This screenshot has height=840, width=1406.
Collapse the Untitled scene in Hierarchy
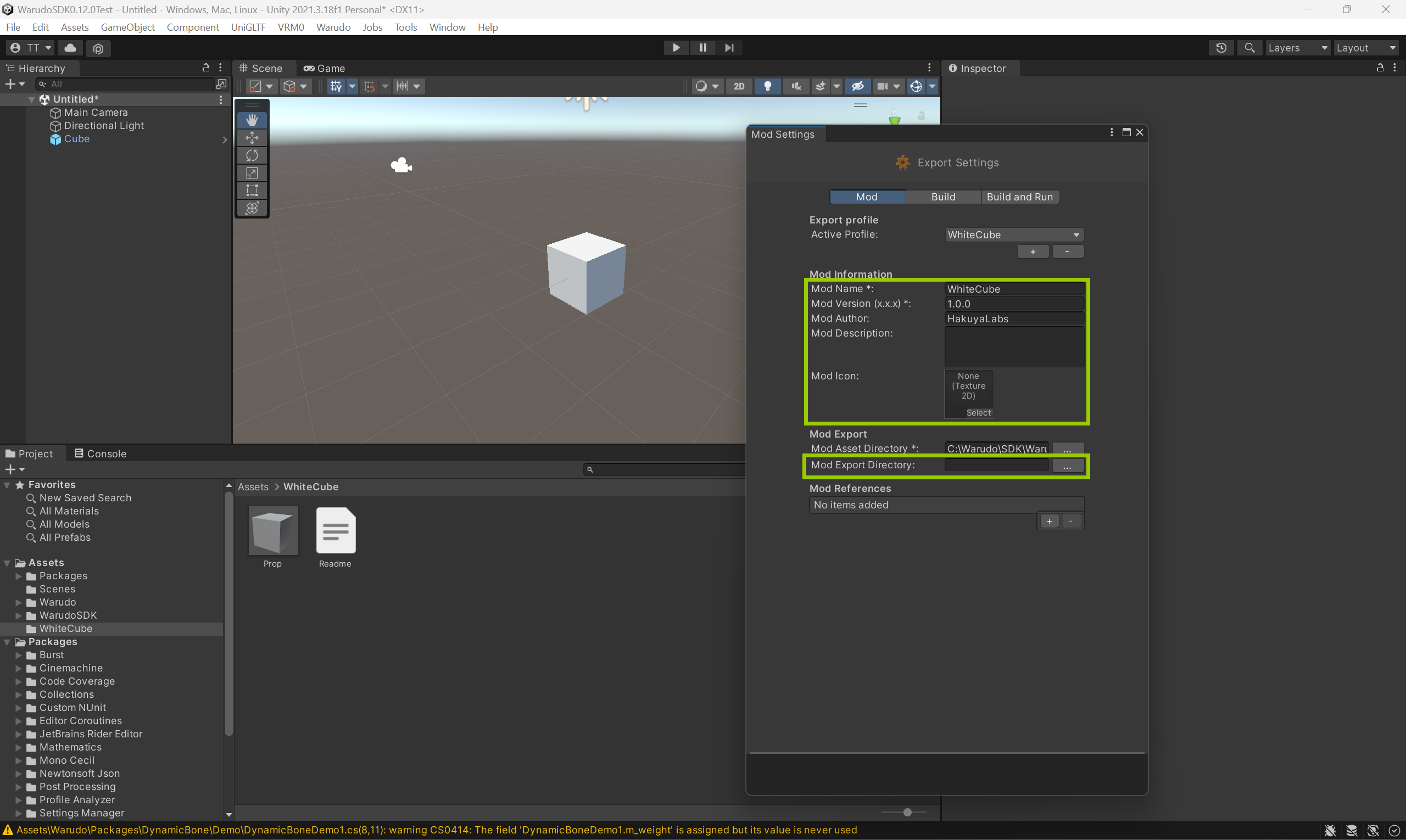pyautogui.click(x=32, y=99)
